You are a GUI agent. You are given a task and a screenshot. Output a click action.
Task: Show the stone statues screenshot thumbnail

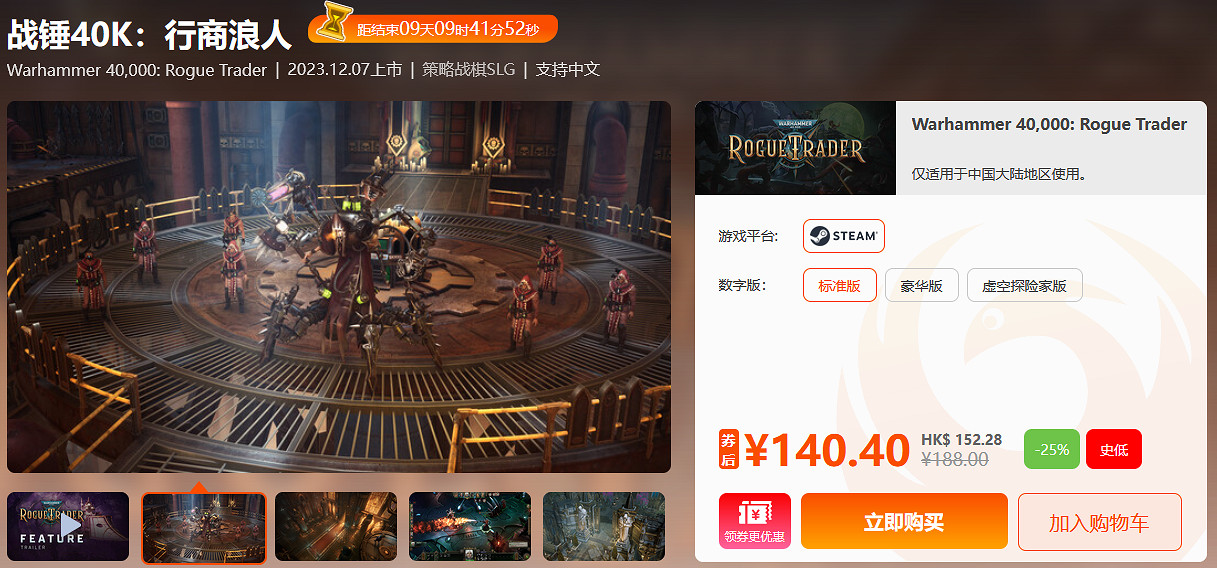(604, 527)
